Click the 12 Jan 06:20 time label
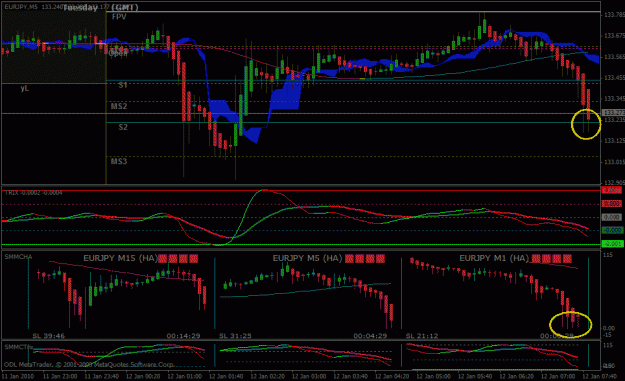The width and height of the screenshot is (625, 381). 516,376
